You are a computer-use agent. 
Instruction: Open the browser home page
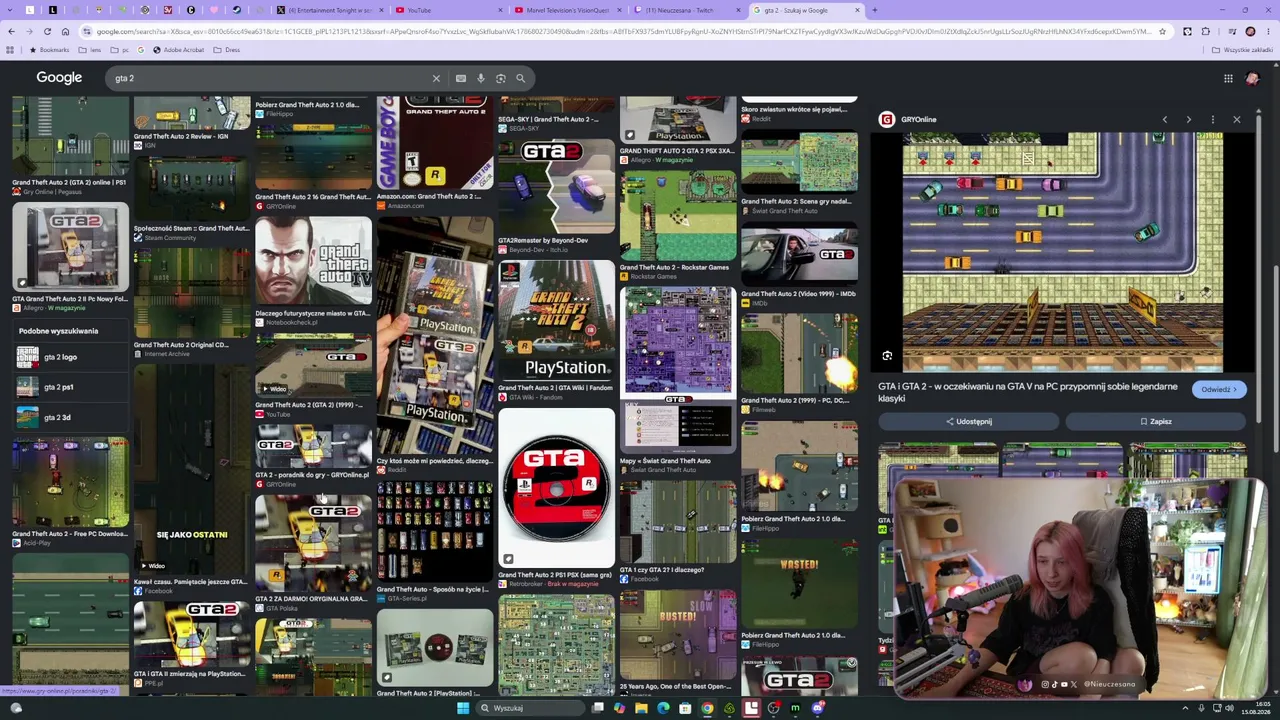tap(65, 31)
